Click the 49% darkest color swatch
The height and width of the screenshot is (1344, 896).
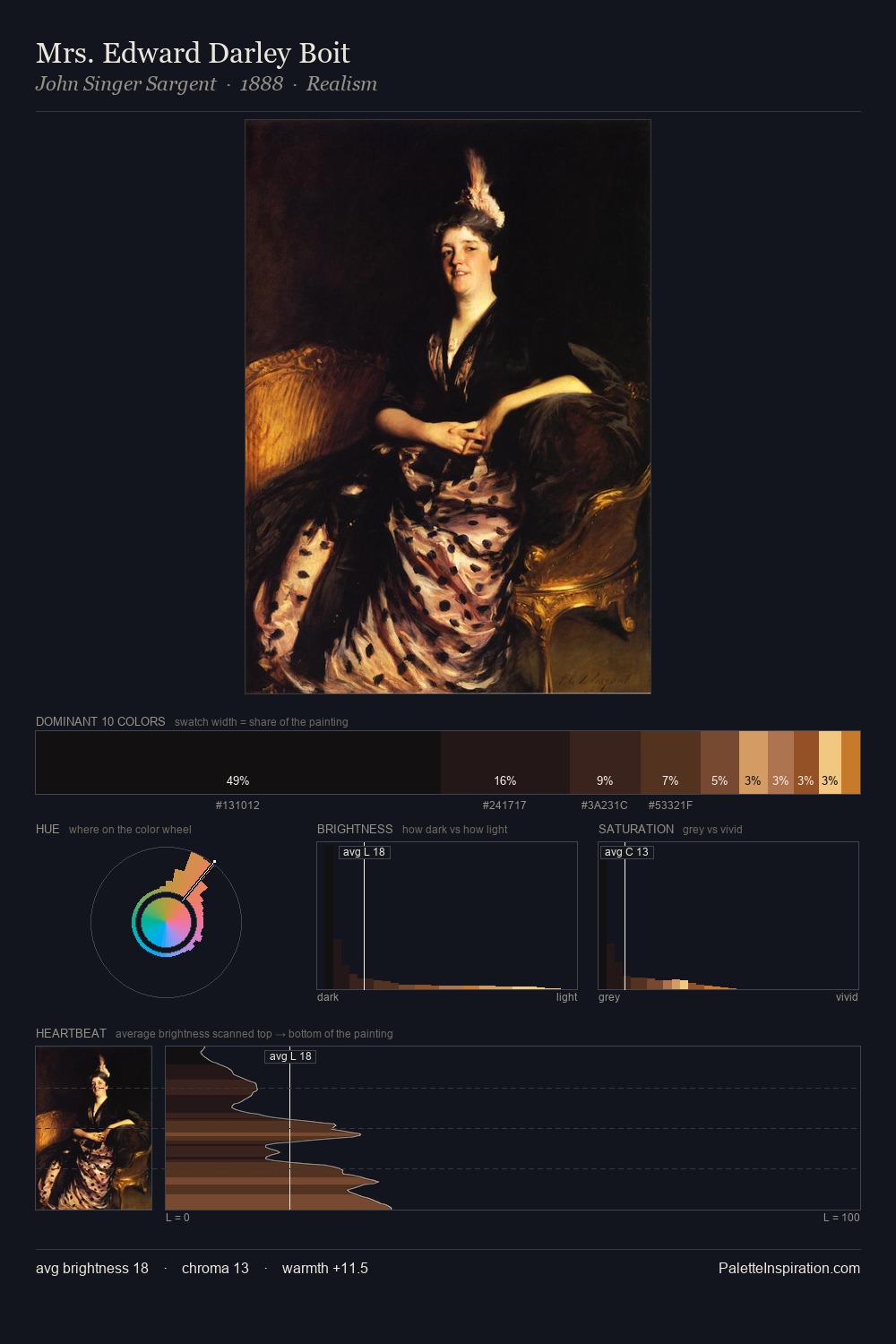click(x=238, y=762)
